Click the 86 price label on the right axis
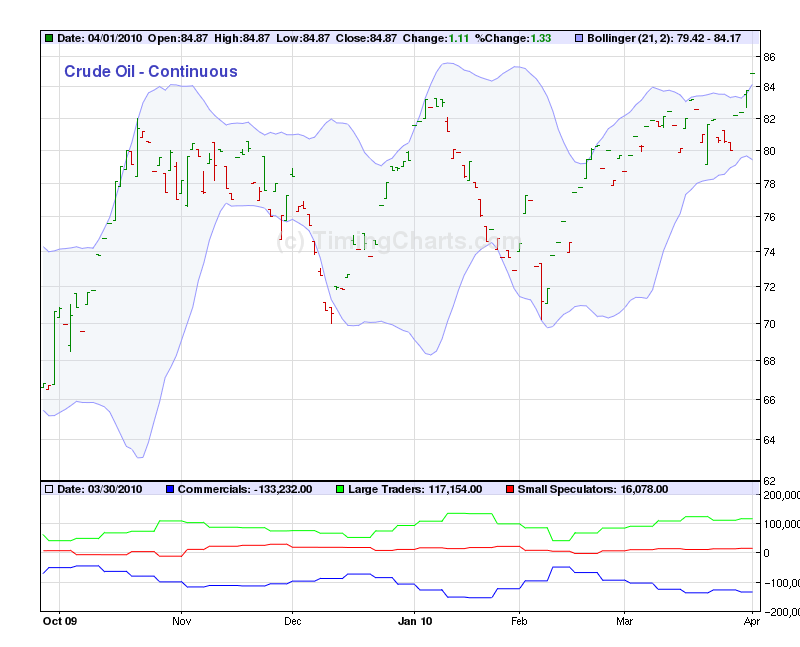 click(770, 57)
